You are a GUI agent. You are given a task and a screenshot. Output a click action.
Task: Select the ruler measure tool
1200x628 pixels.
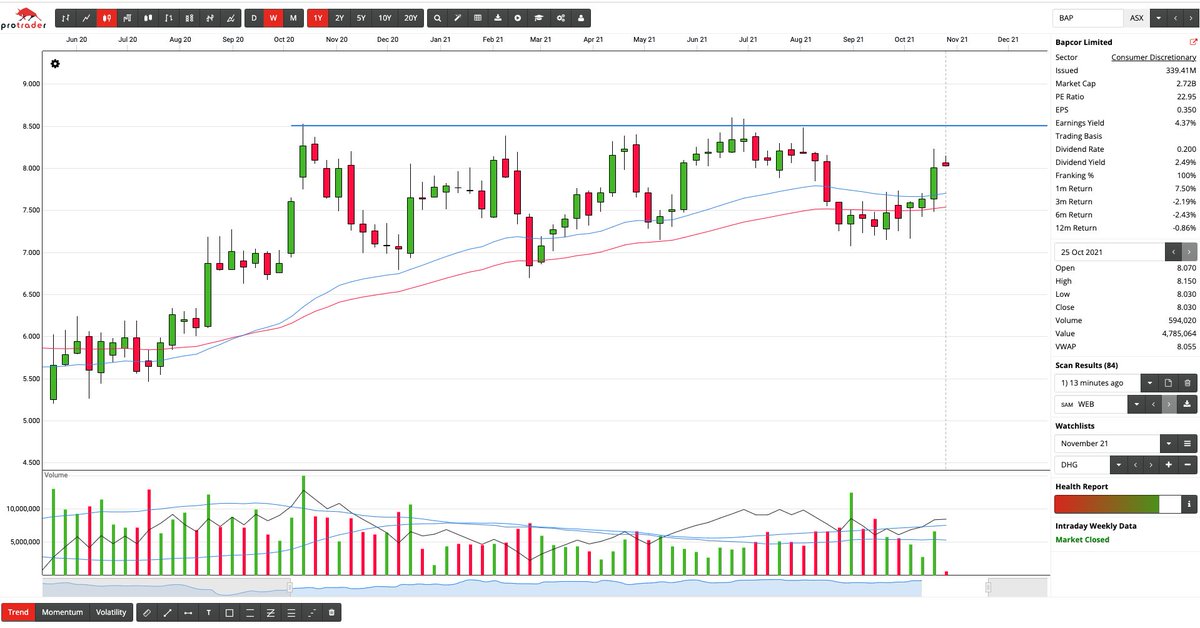point(147,612)
